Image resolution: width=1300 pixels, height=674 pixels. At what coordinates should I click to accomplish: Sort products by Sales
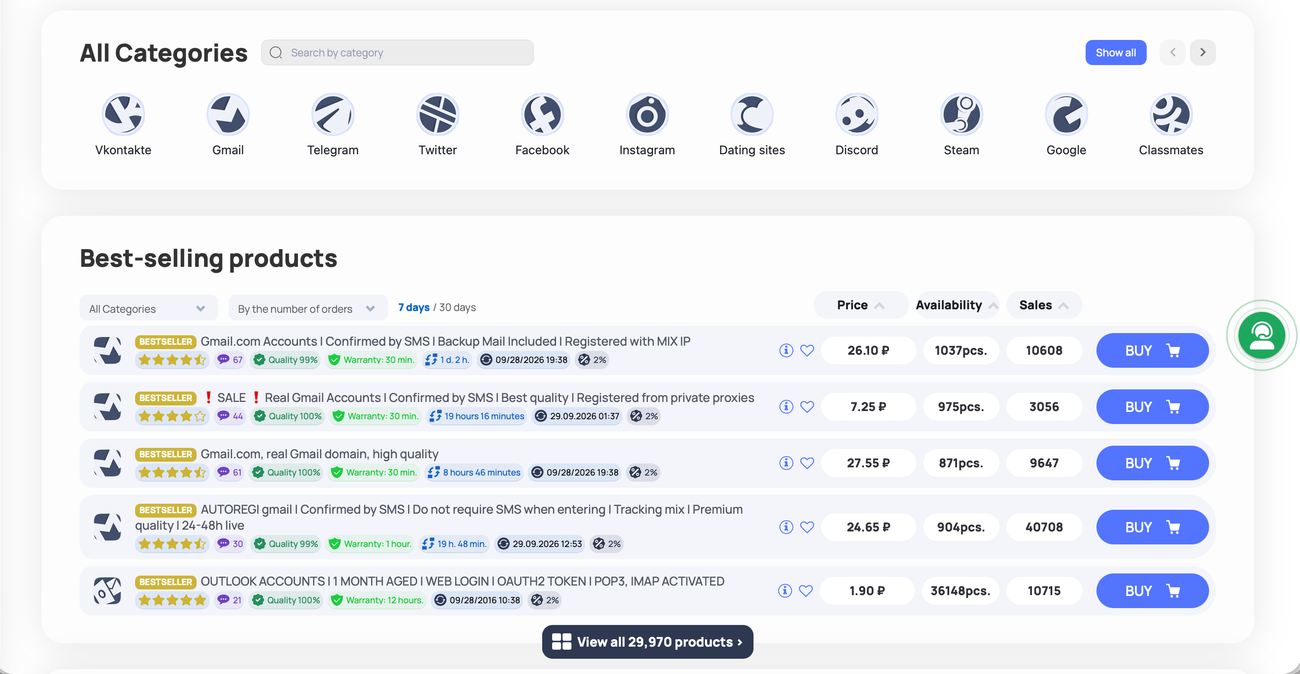click(1043, 305)
